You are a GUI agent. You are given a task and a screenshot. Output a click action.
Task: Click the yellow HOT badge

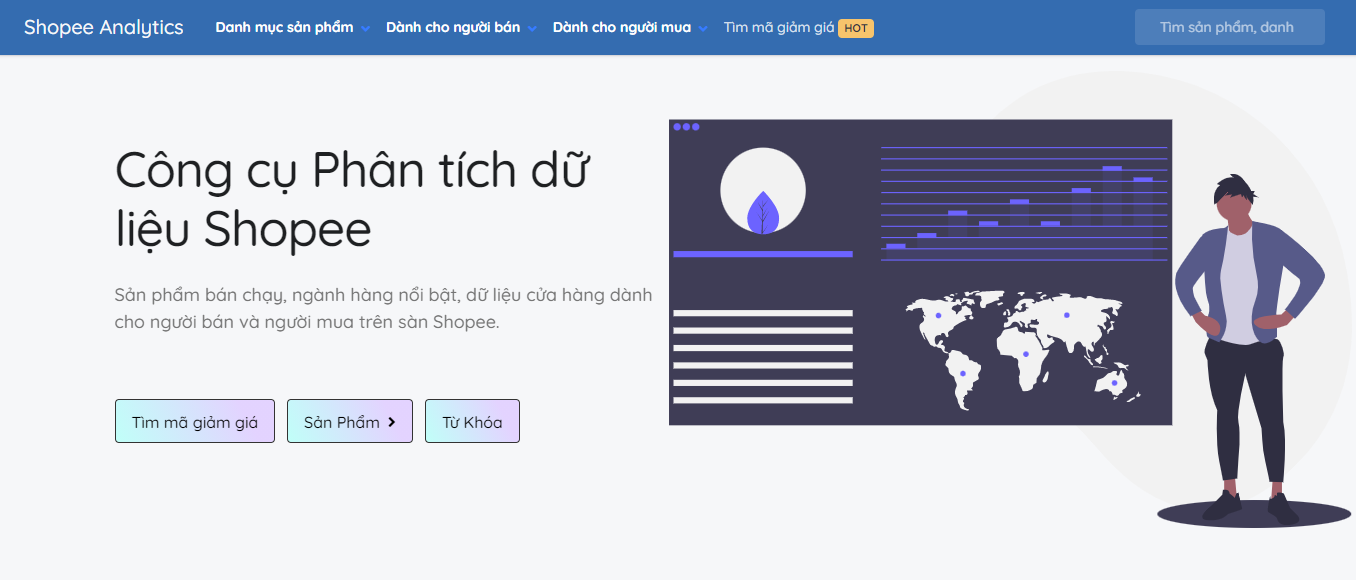pyautogui.click(x=856, y=28)
